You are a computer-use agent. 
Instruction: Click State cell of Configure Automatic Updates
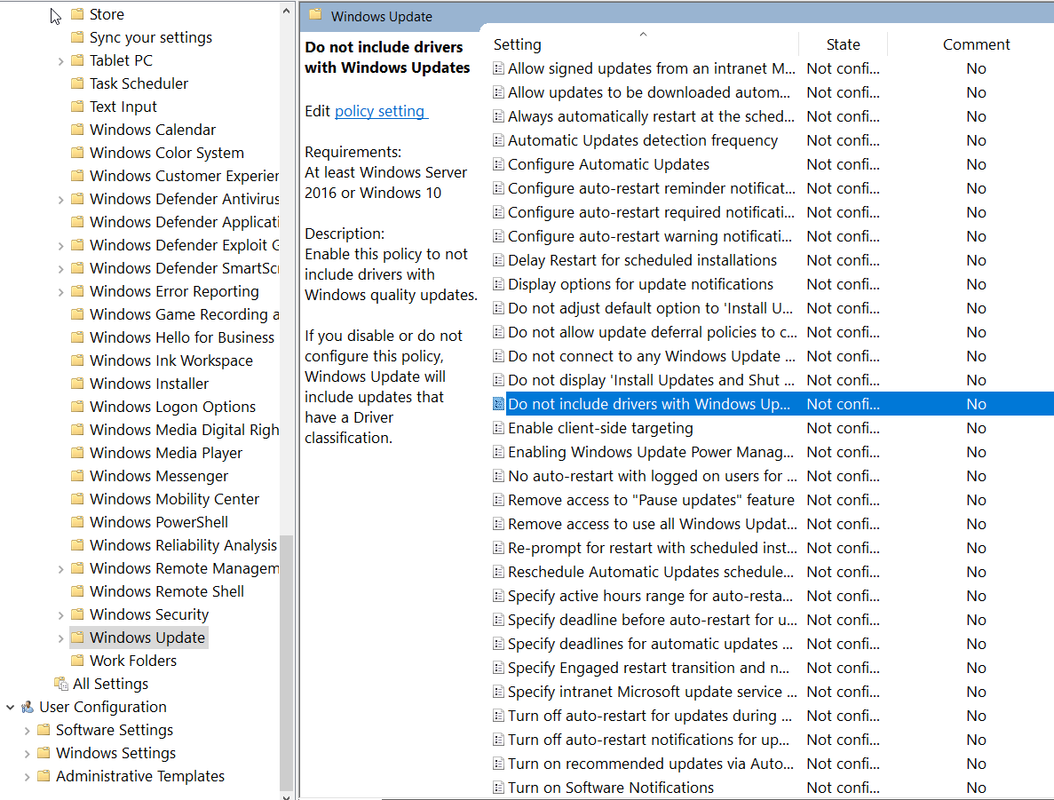[843, 164]
